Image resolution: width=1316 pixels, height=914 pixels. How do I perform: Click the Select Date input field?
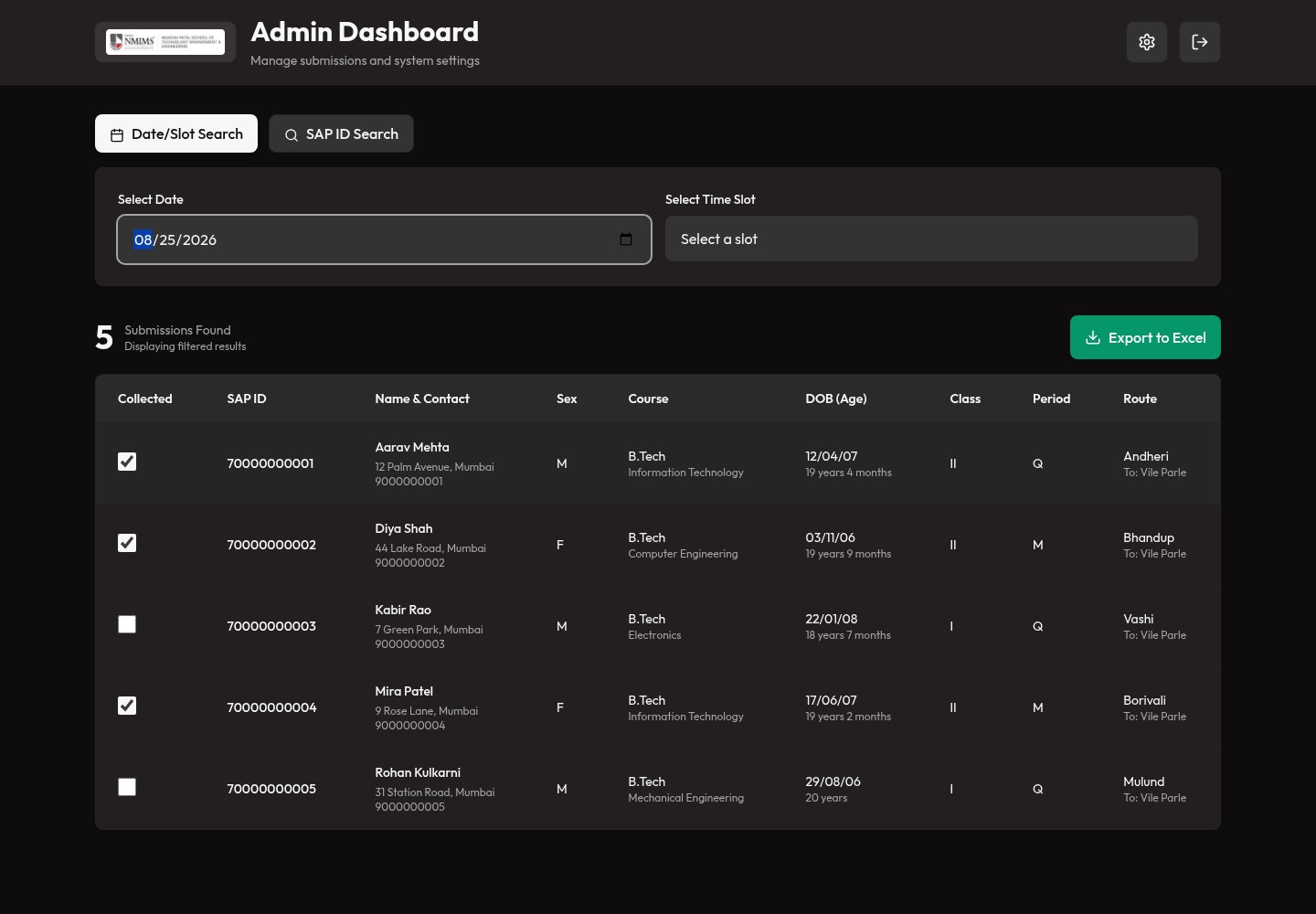384,239
